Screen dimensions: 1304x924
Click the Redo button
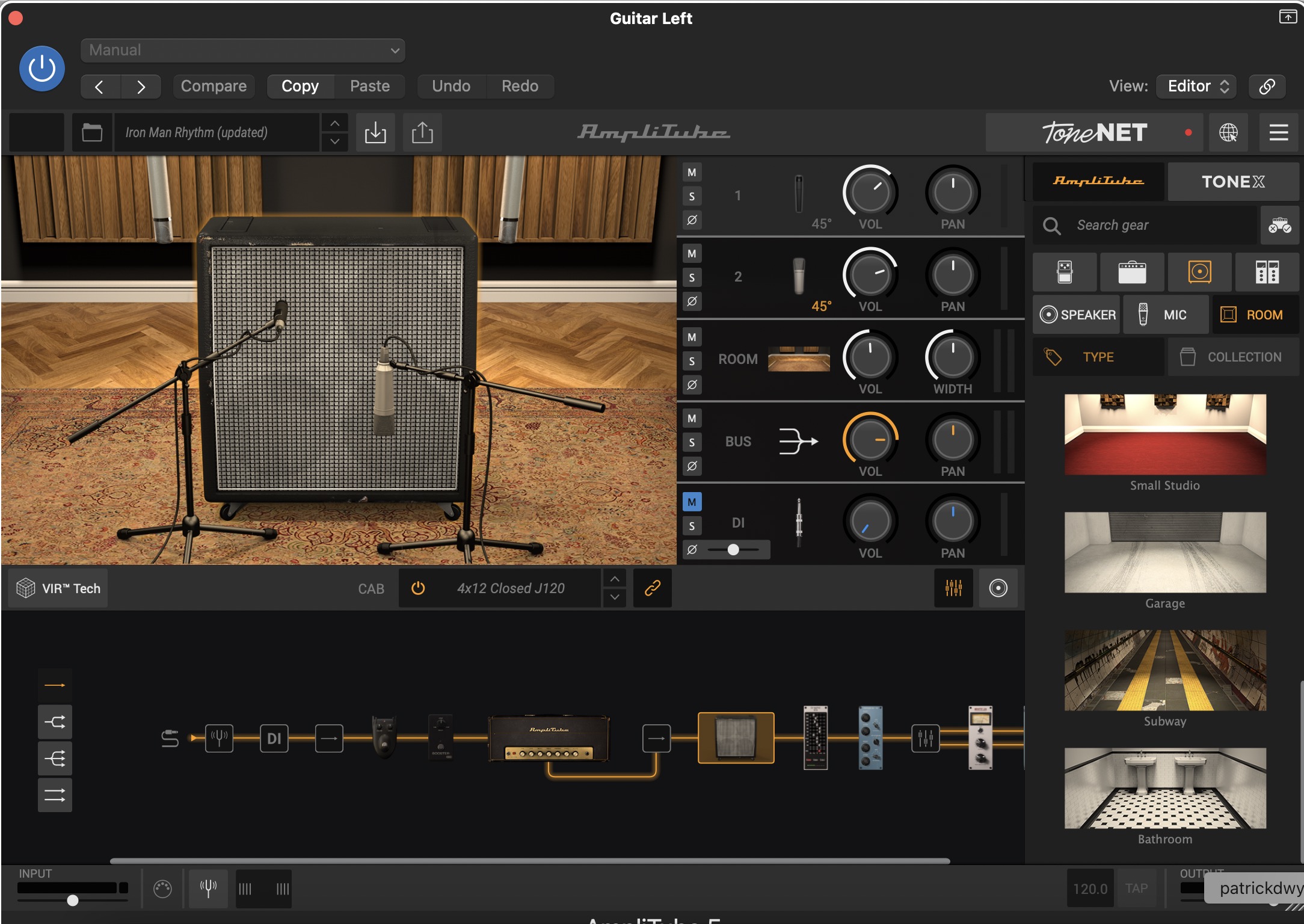tap(520, 87)
